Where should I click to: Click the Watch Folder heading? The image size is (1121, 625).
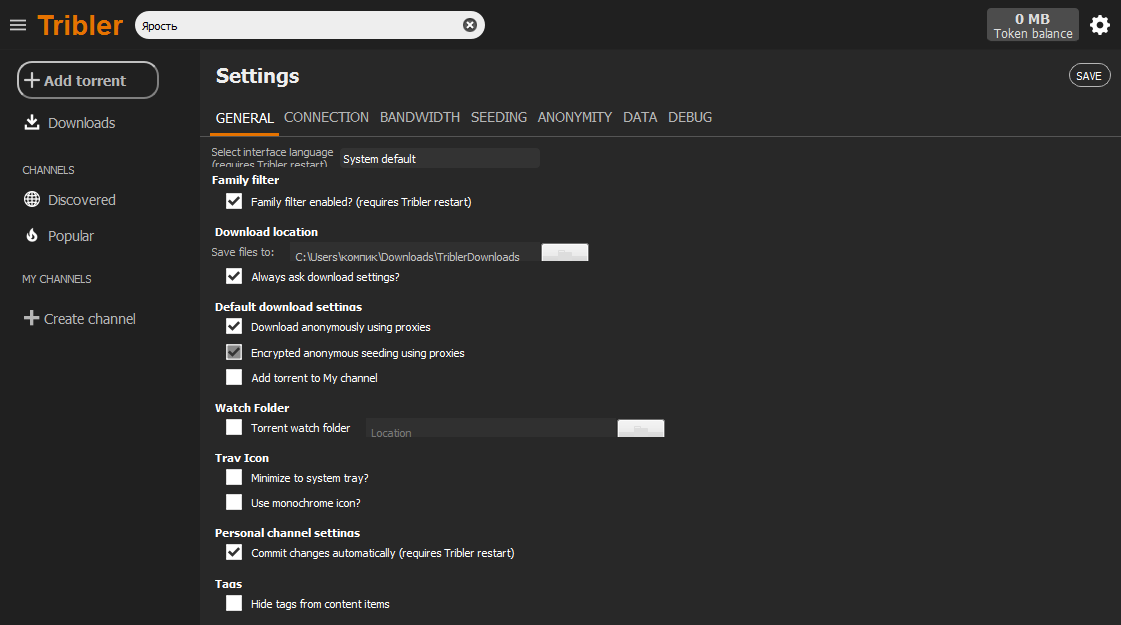pyautogui.click(x=252, y=408)
